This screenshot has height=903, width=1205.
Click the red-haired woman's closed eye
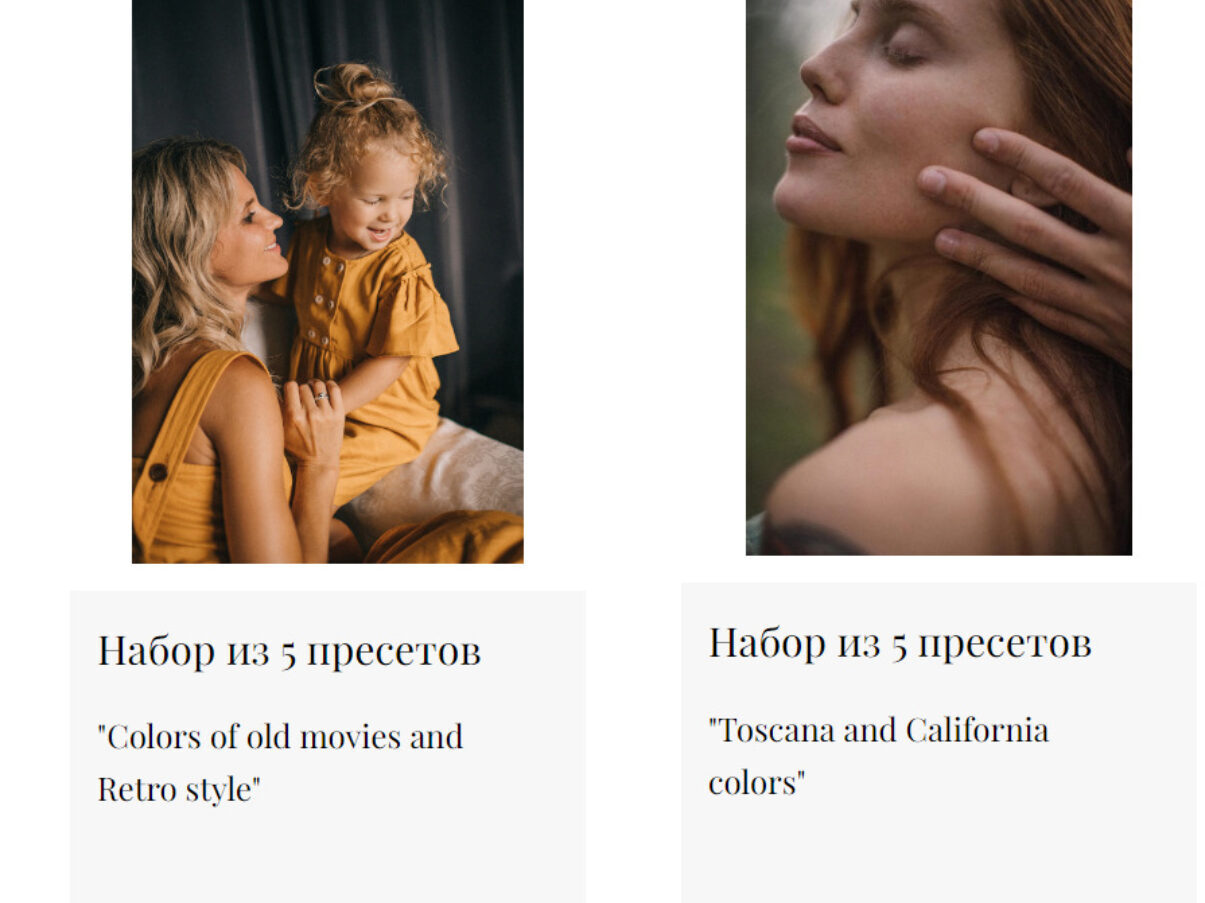tap(903, 52)
